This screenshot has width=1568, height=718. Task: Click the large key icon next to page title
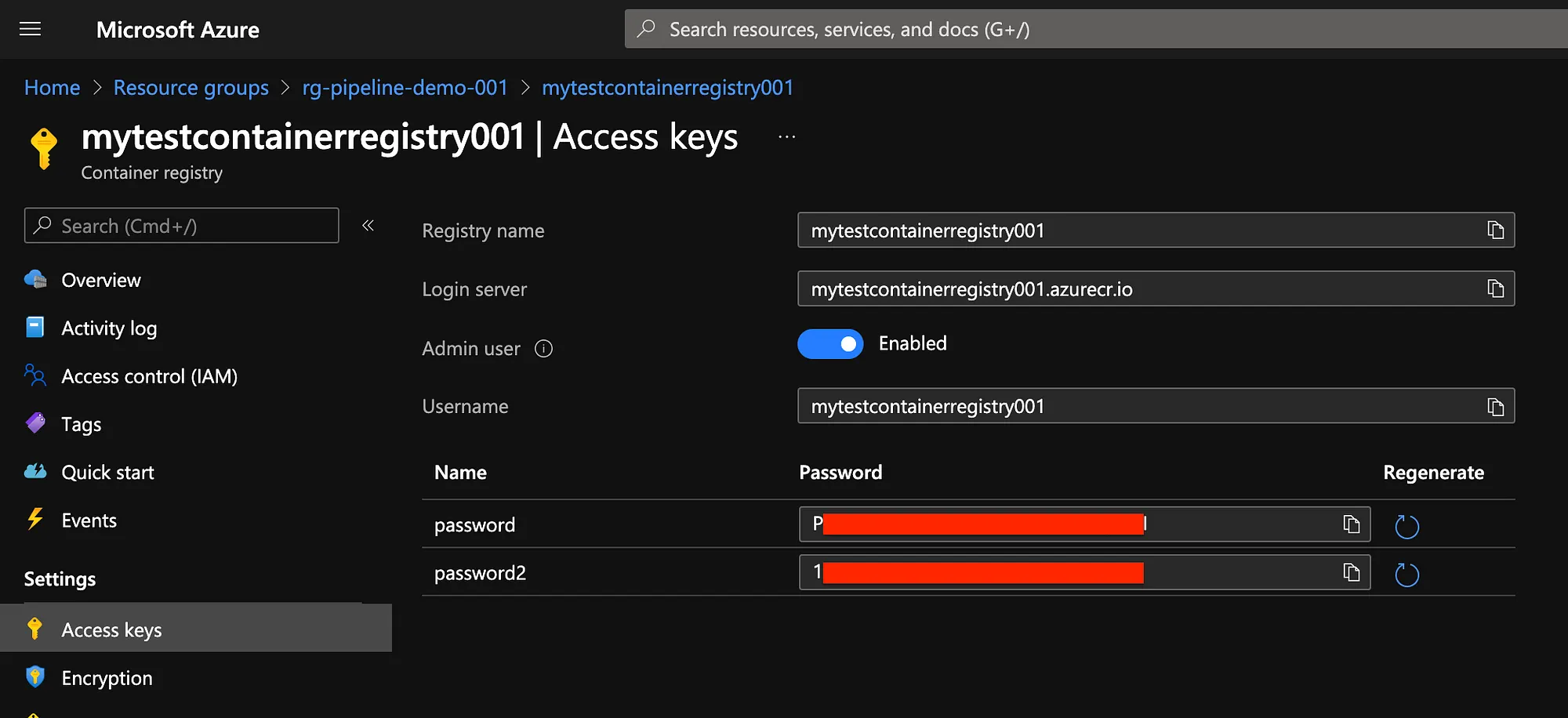[x=44, y=148]
